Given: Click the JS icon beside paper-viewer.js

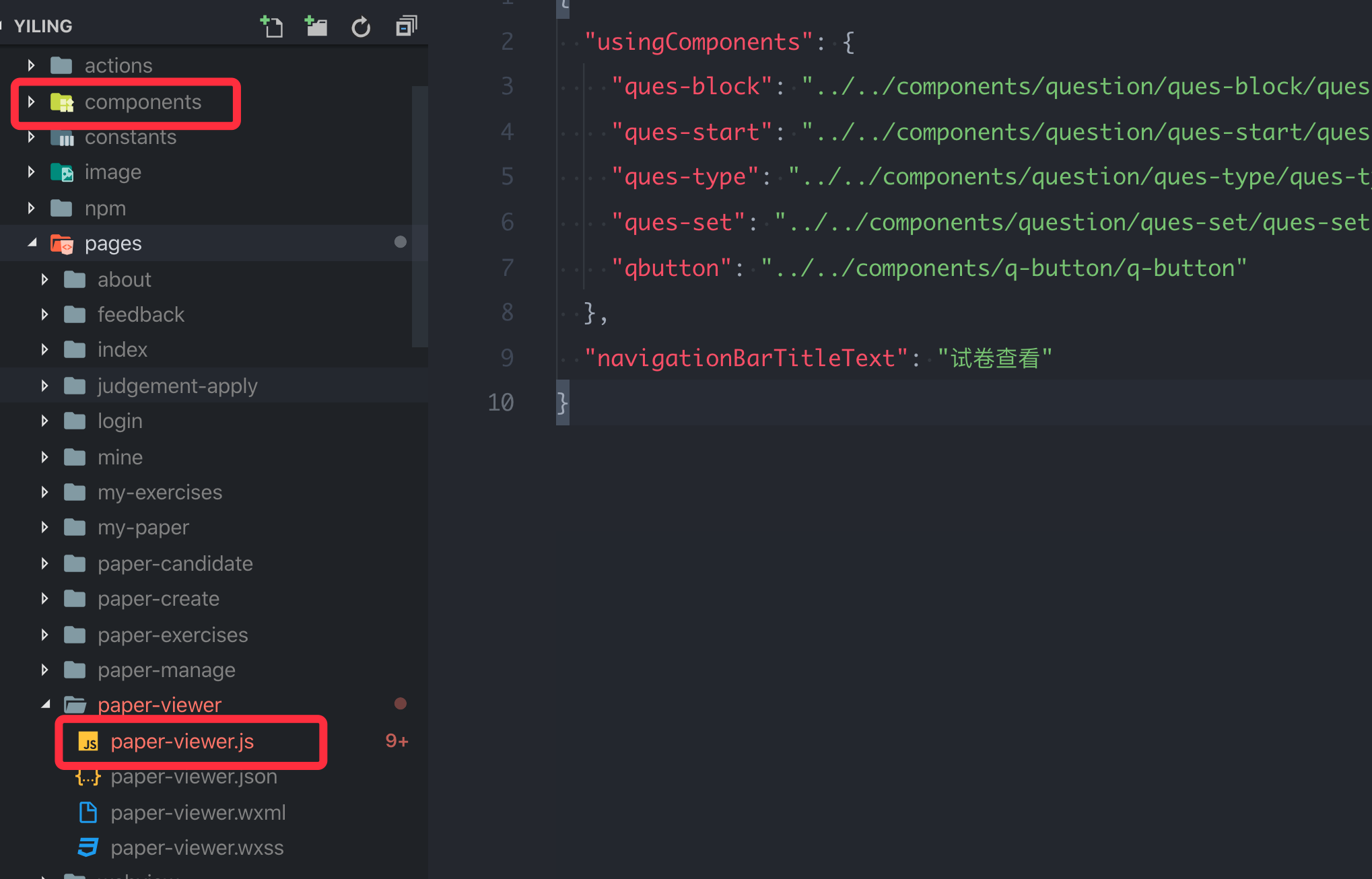Looking at the screenshot, I should [x=88, y=741].
